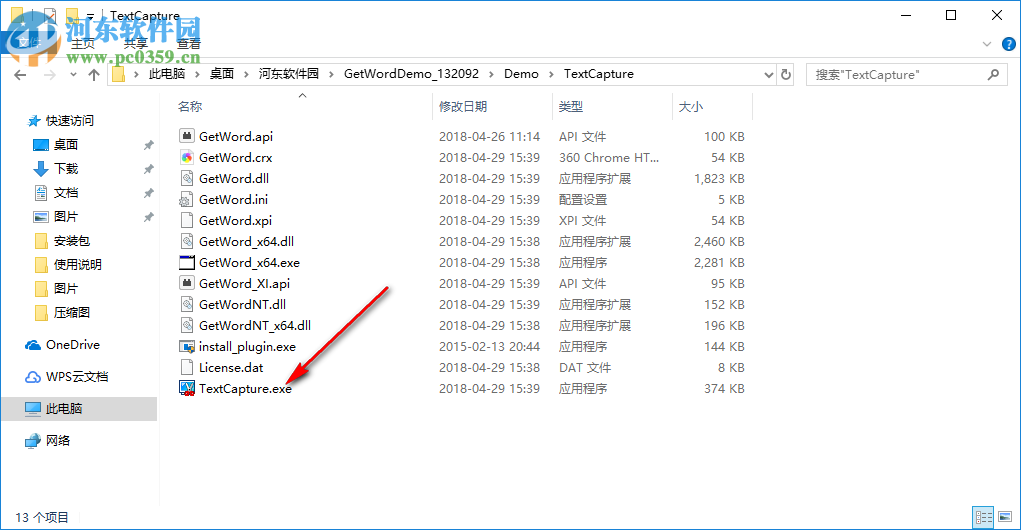The width and height of the screenshot is (1021, 530).
Task: Open the GetWord.api file icon
Action: point(187,136)
